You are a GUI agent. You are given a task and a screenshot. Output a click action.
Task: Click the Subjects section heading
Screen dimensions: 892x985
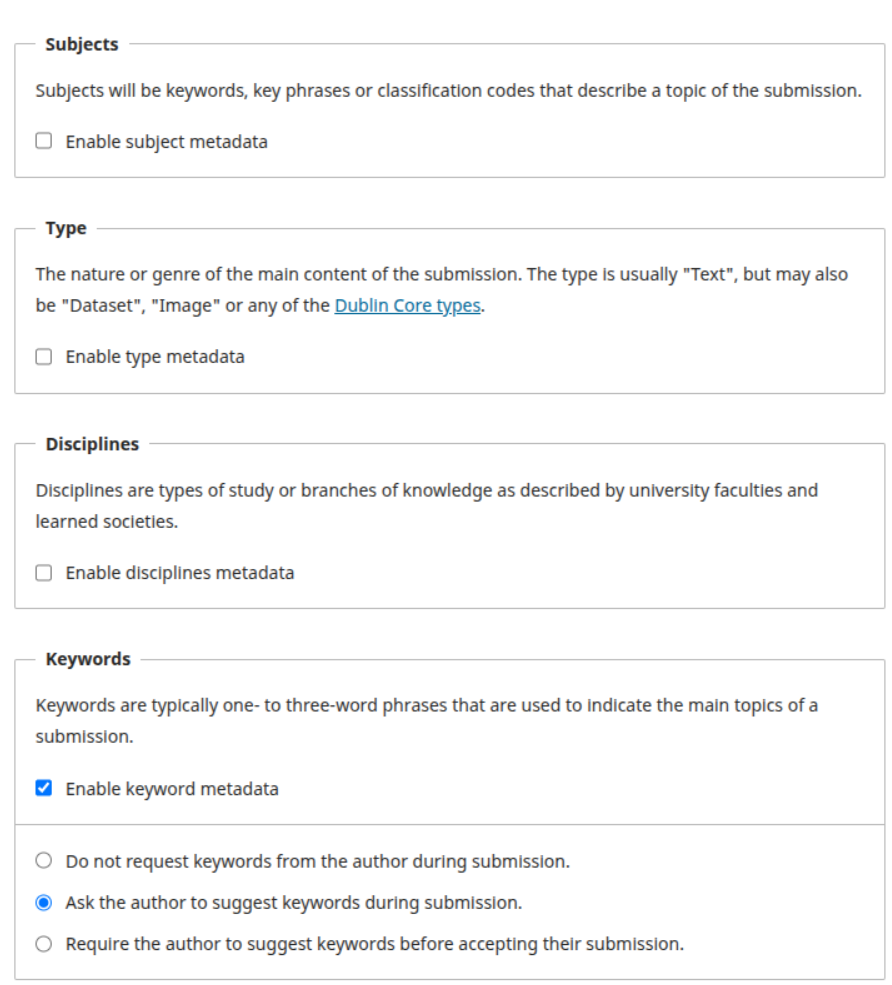(x=82, y=45)
